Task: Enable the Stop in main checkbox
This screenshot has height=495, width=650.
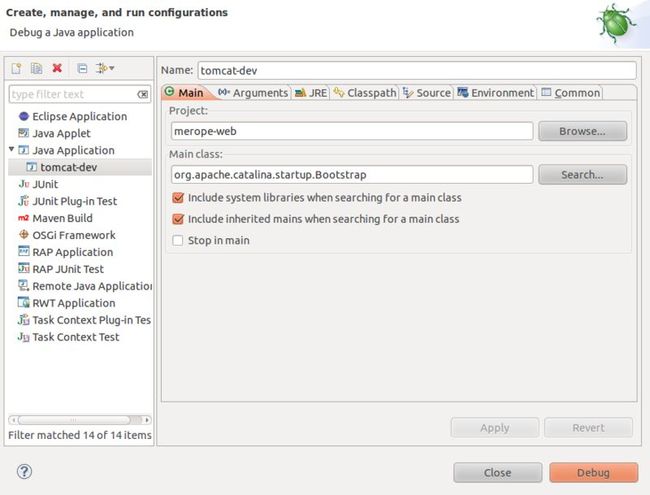Action: [x=178, y=240]
